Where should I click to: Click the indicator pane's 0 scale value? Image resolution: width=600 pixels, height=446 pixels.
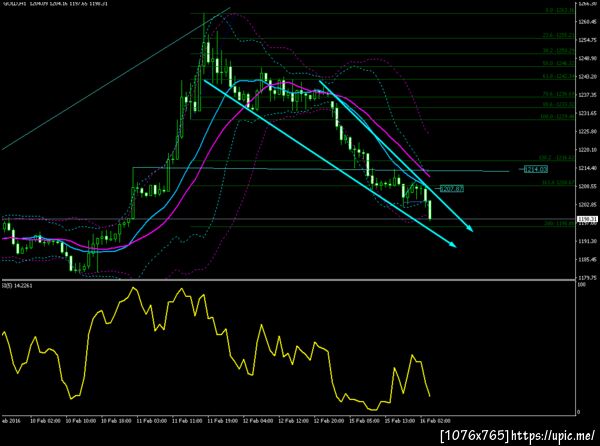tap(579, 412)
